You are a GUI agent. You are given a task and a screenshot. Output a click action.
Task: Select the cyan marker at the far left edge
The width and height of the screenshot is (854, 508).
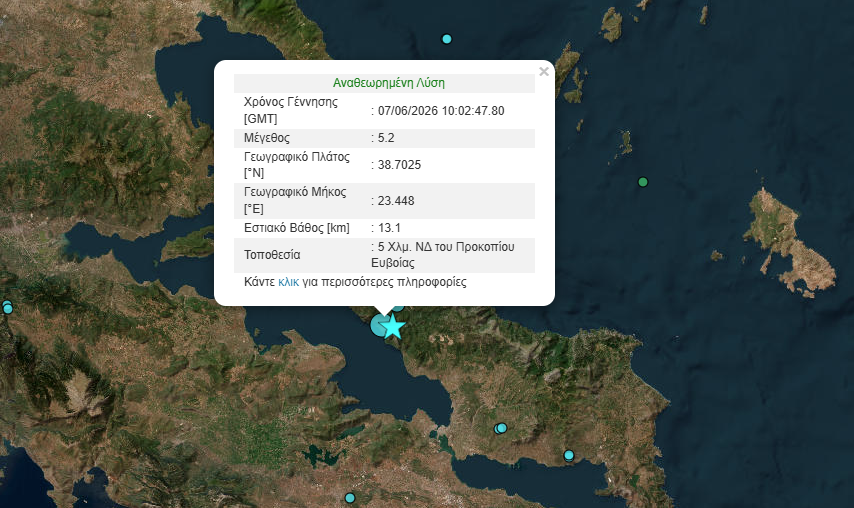(7, 308)
